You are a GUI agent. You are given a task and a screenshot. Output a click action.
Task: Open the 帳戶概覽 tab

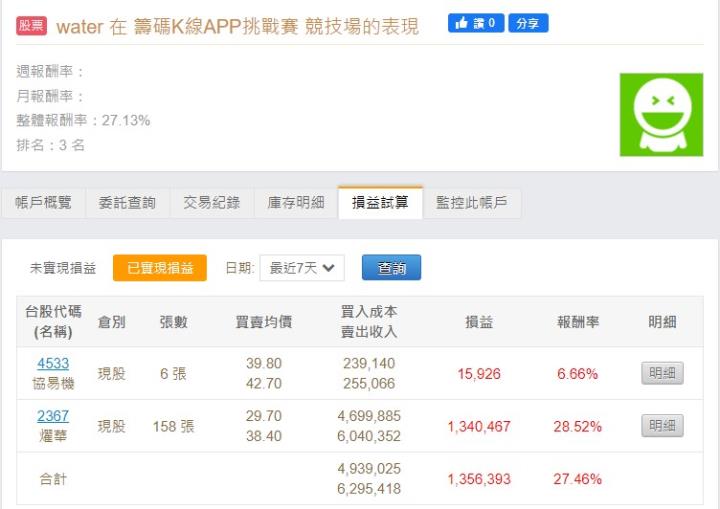44,203
